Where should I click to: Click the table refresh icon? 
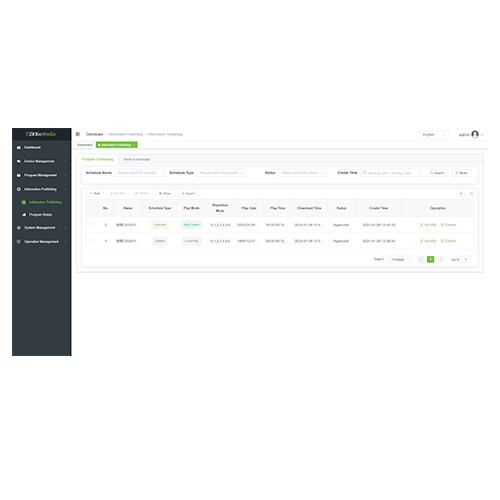pos(461,193)
